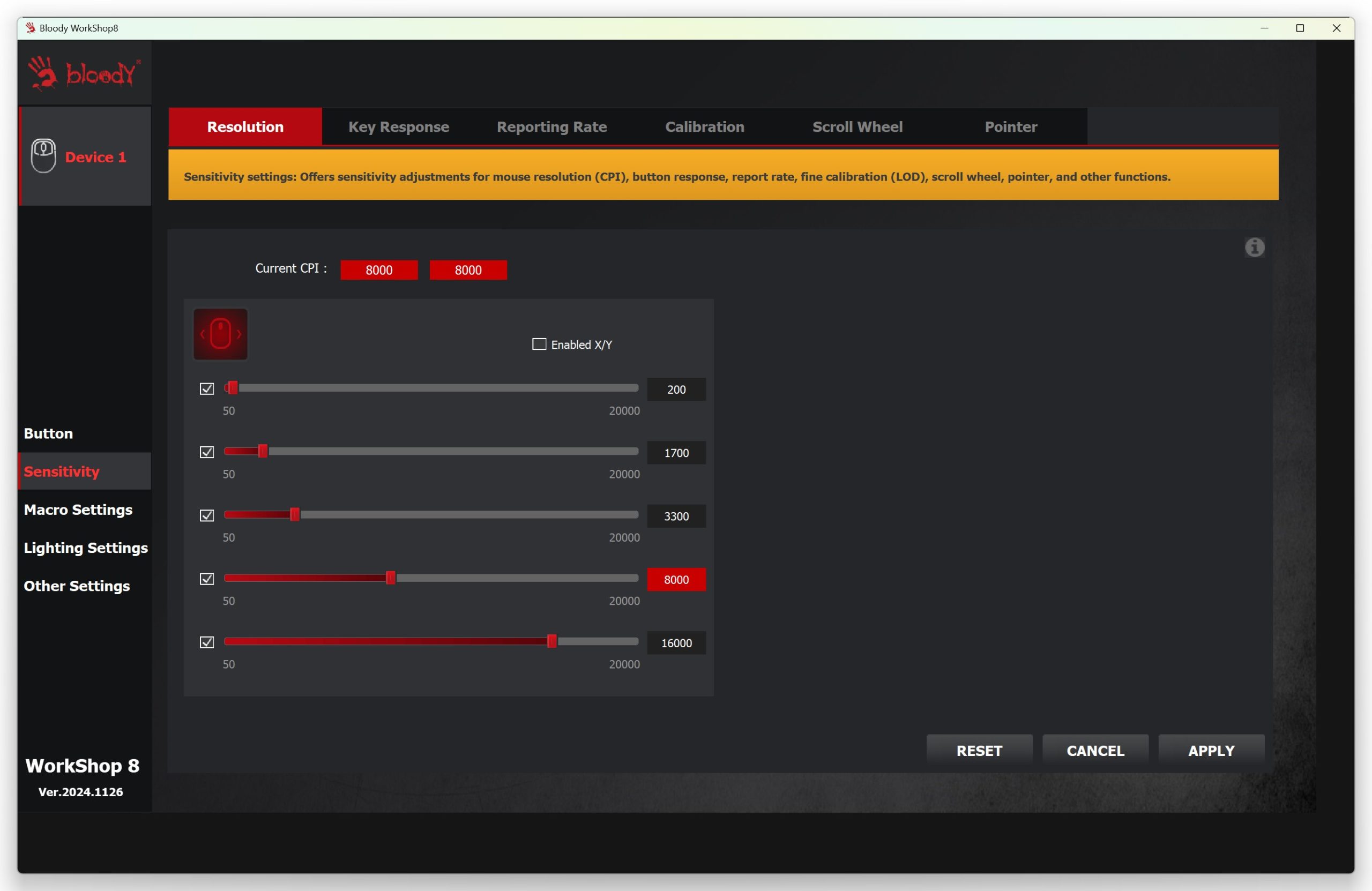Viewport: 1372px width, 891px height.
Task: Click the 3300 CPI slider handle
Action: pos(295,515)
